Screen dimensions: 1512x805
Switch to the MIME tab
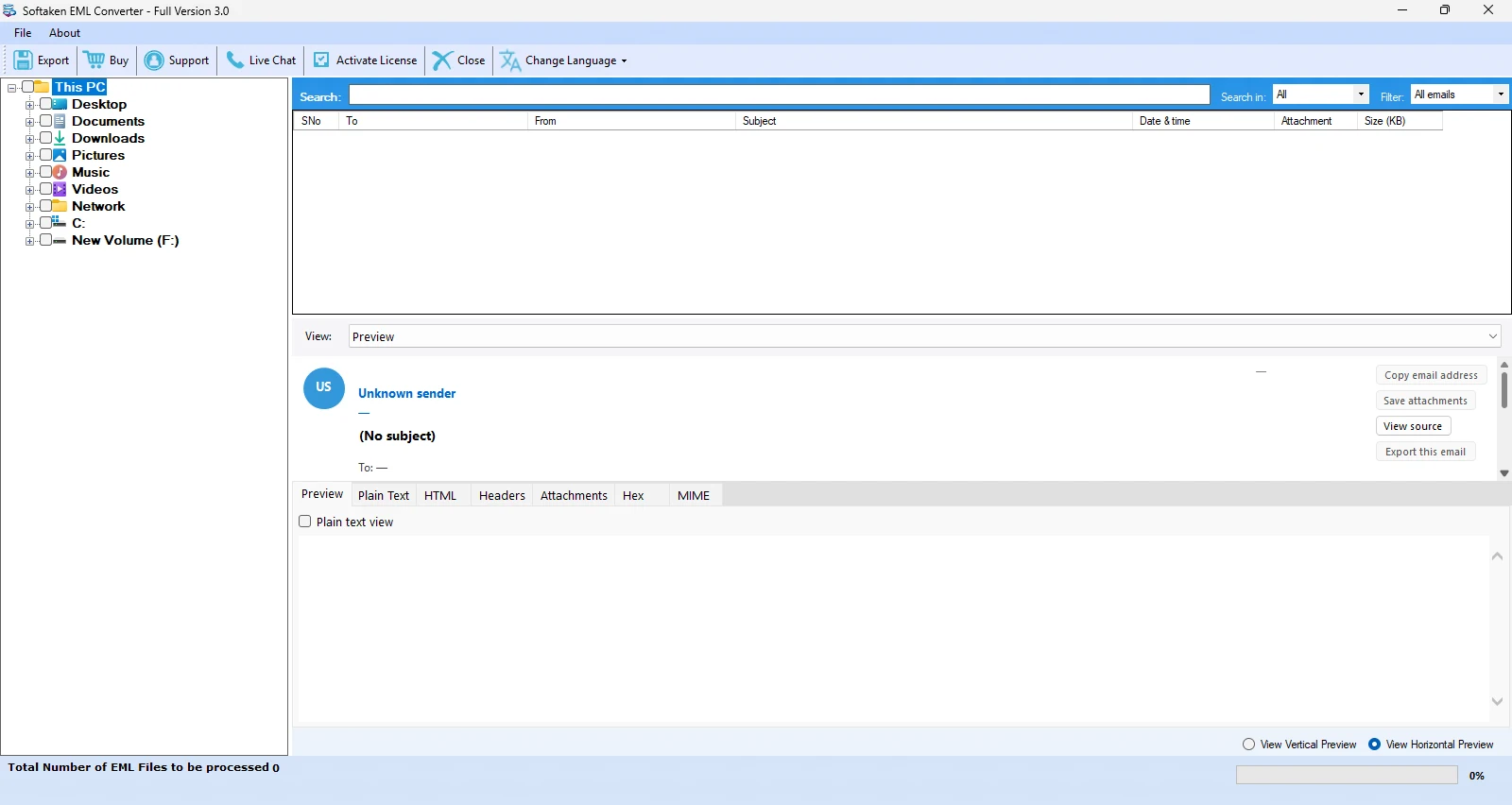pos(694,495)
